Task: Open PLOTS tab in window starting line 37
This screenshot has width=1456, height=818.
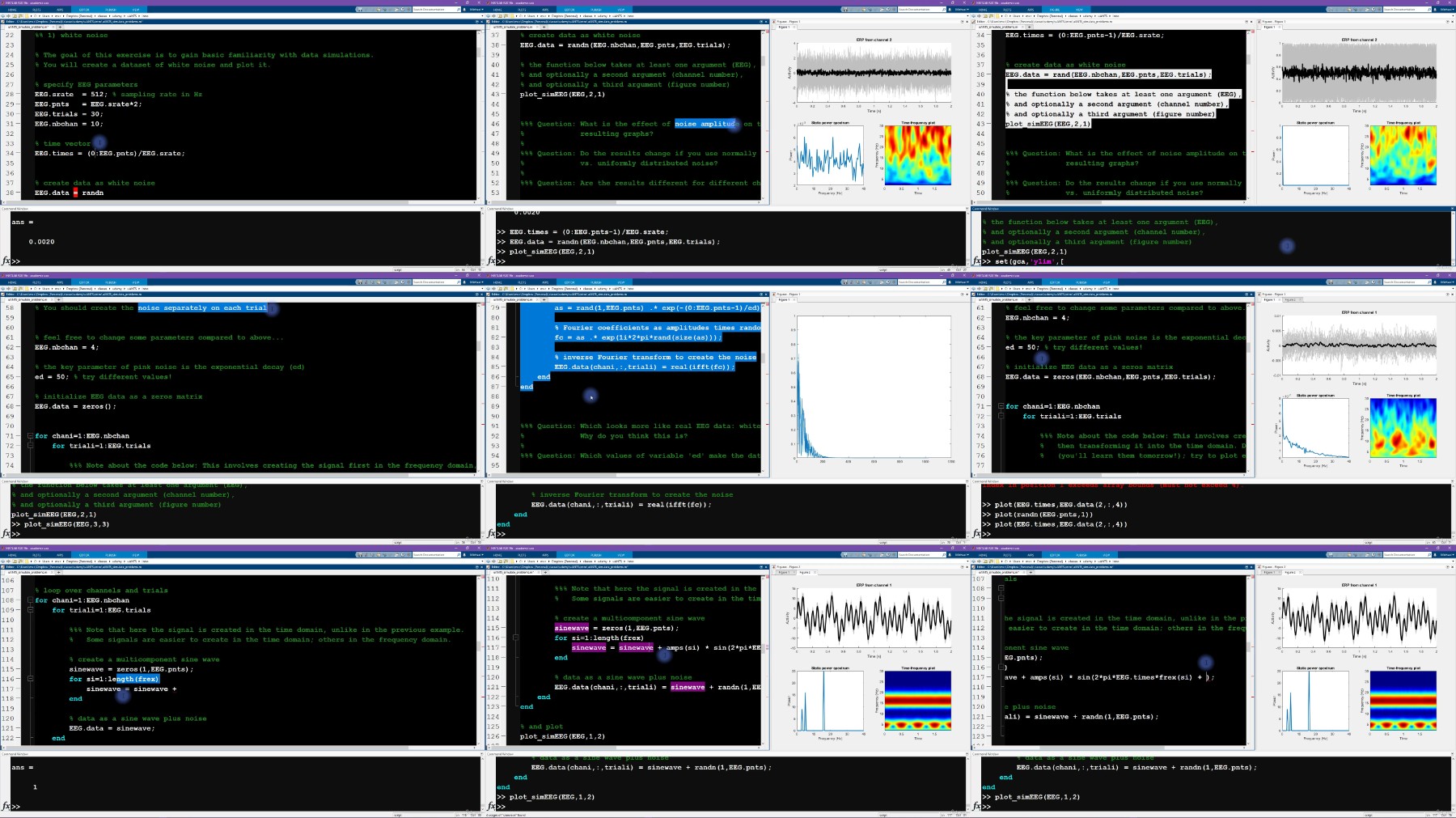Action: (522, 10)
